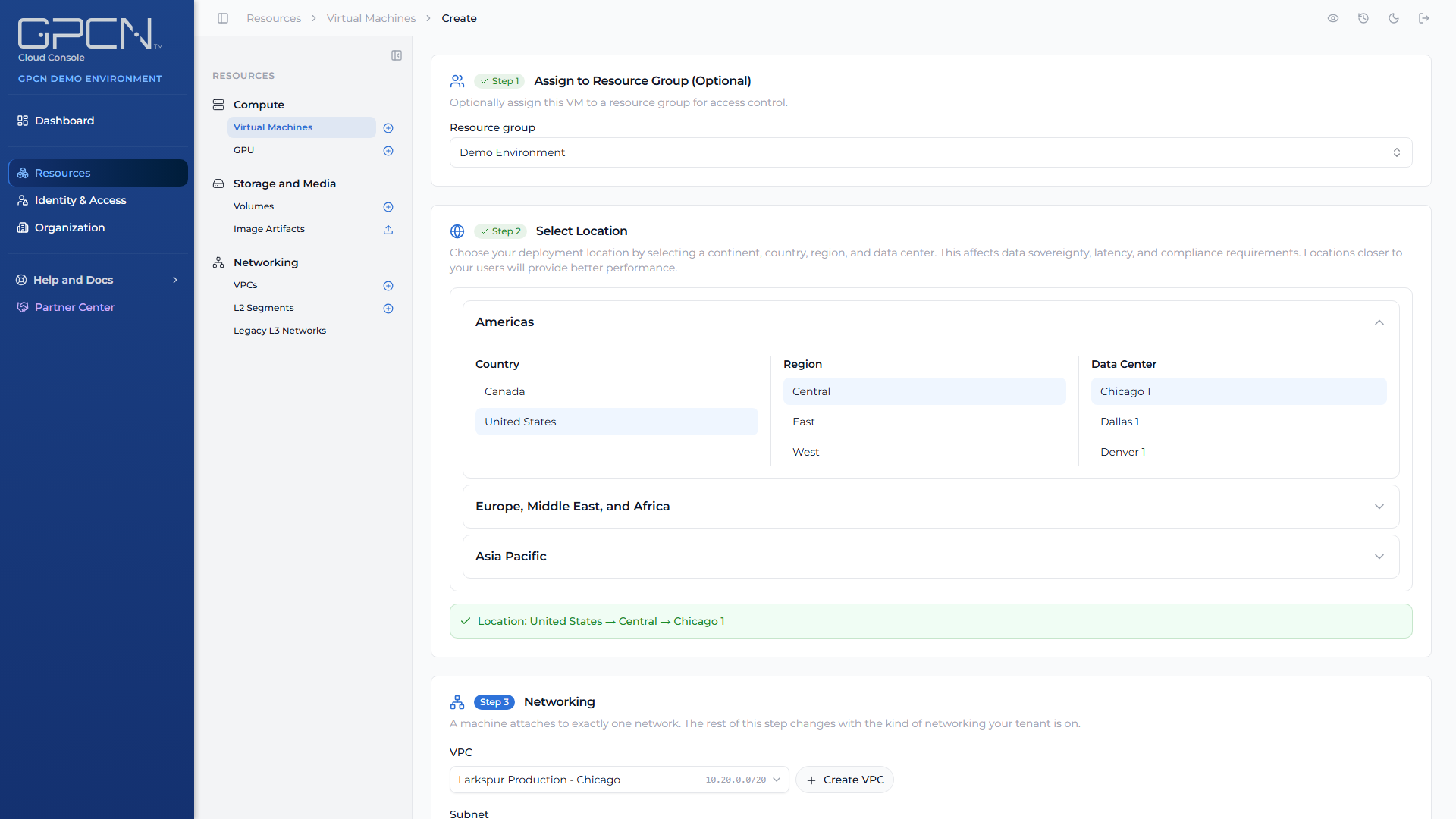Screen dimensions: 1456x819
Task: Open Identity & Access section
Action: (x=97, y=200)
